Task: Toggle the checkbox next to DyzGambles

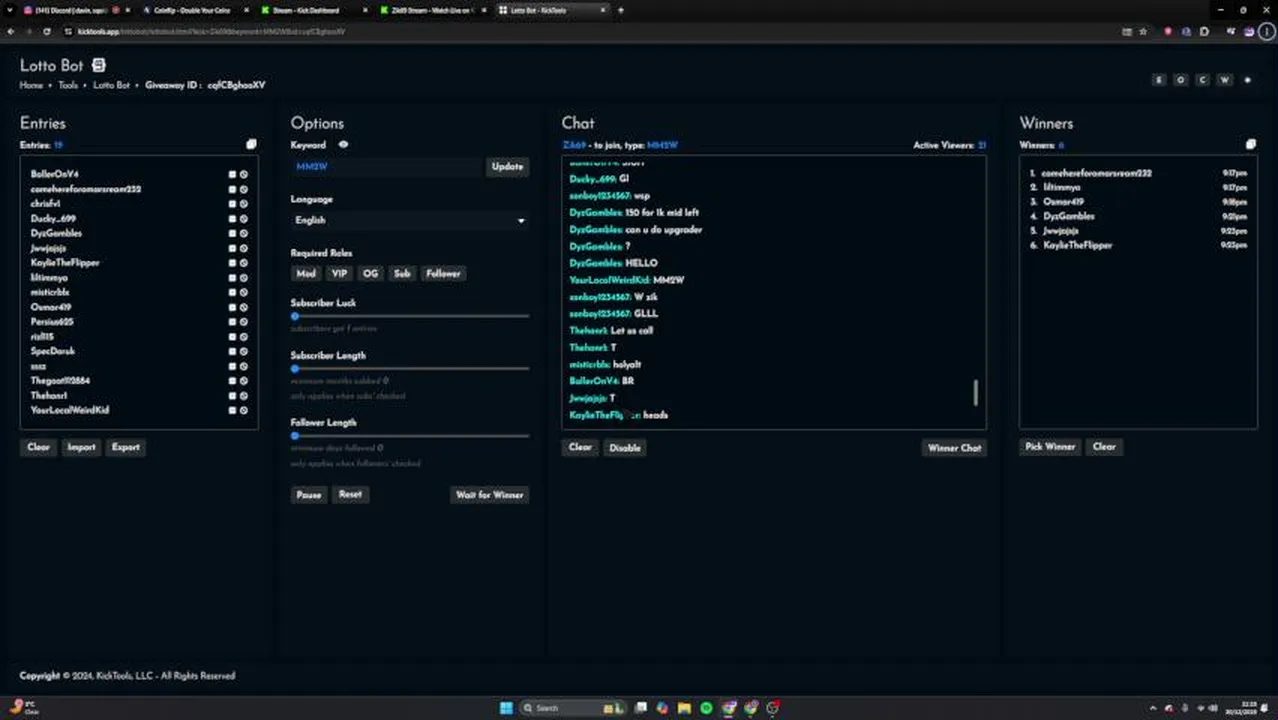Action: tap(232, 233)
